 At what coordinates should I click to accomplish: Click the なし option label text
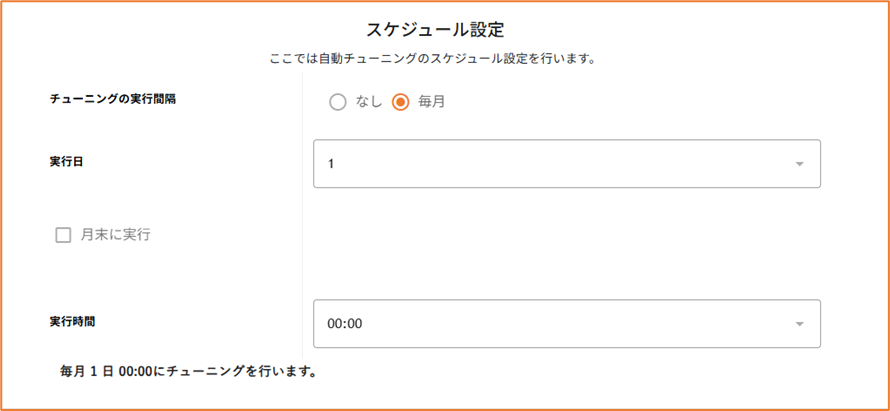(x=368, y=102)
